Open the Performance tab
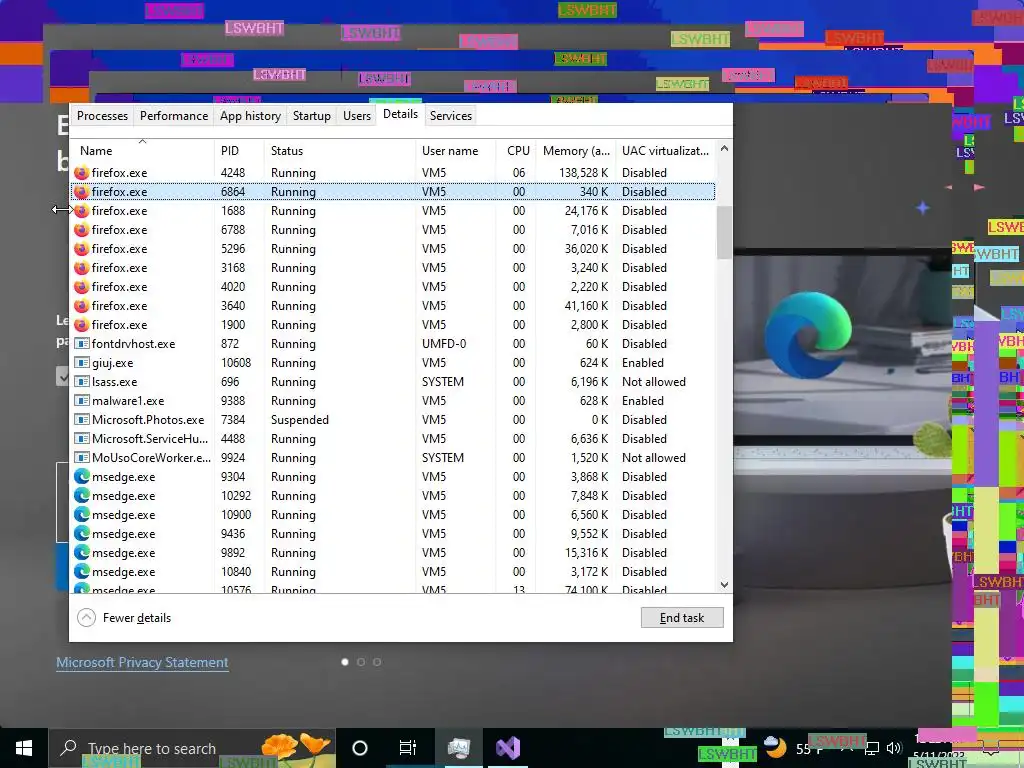1024x768 pixels. (174, 116)
